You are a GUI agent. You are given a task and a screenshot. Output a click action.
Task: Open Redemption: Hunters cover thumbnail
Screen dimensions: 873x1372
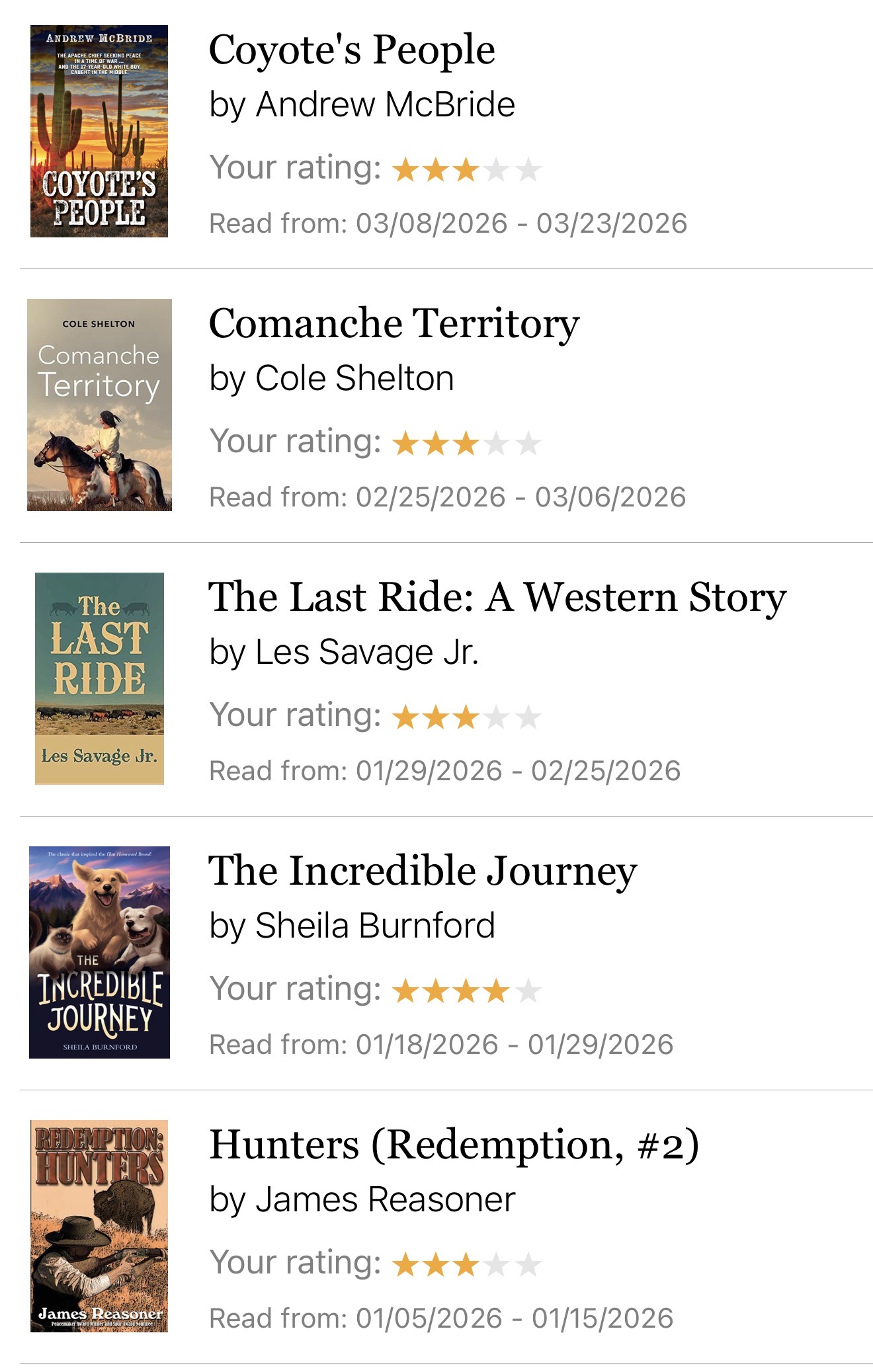99,1226
